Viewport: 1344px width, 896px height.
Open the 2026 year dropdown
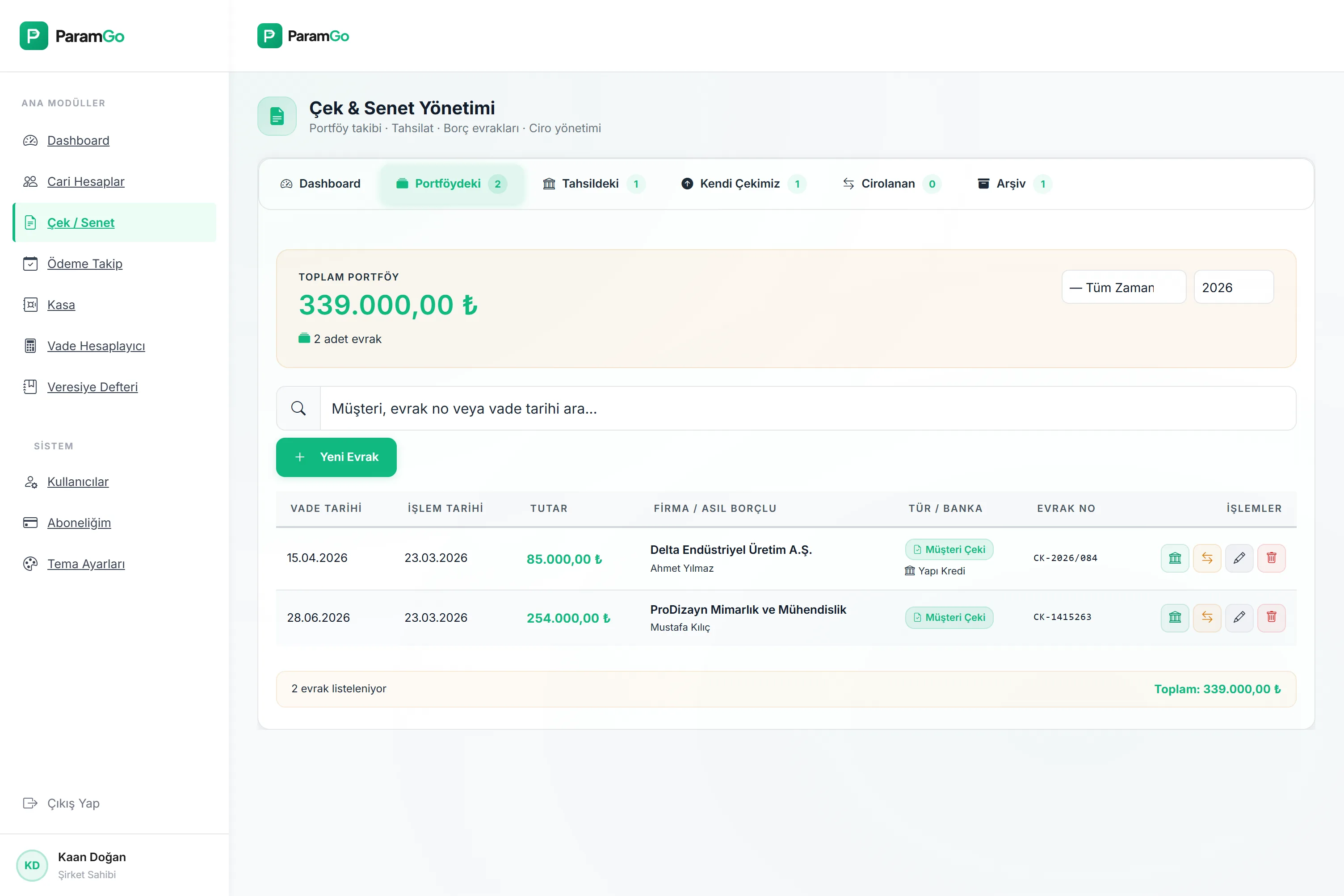1233,288
